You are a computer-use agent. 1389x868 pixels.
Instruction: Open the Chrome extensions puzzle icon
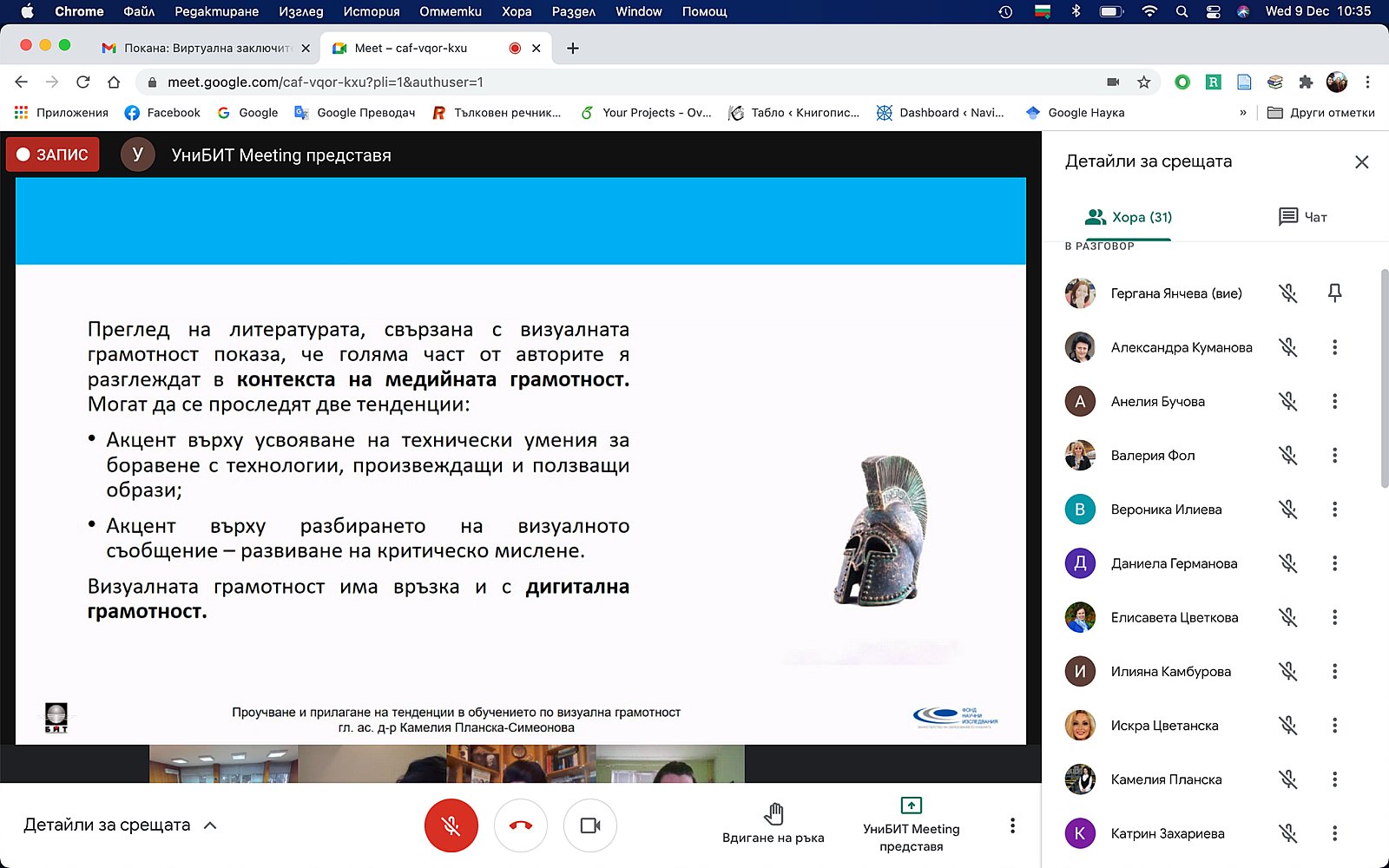1306,82
